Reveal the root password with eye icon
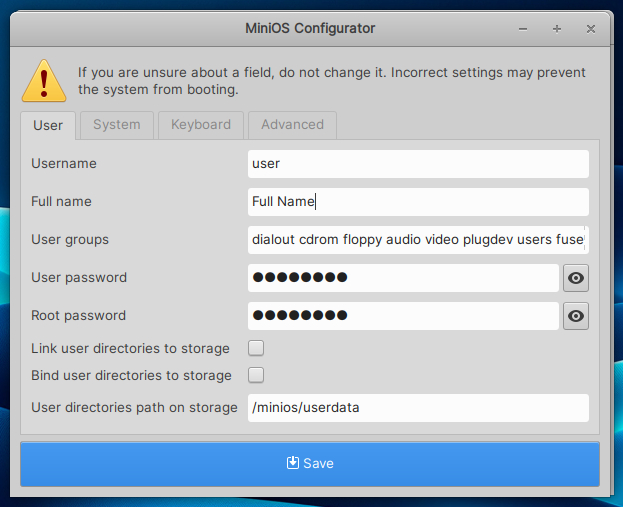 576,316
